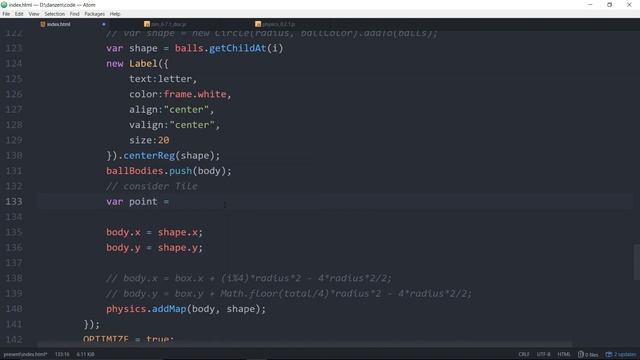Image resolution: width=640 pixels, height=360 pixels.
Task: Click on frame.white in line 126
Action: [195, 94]
